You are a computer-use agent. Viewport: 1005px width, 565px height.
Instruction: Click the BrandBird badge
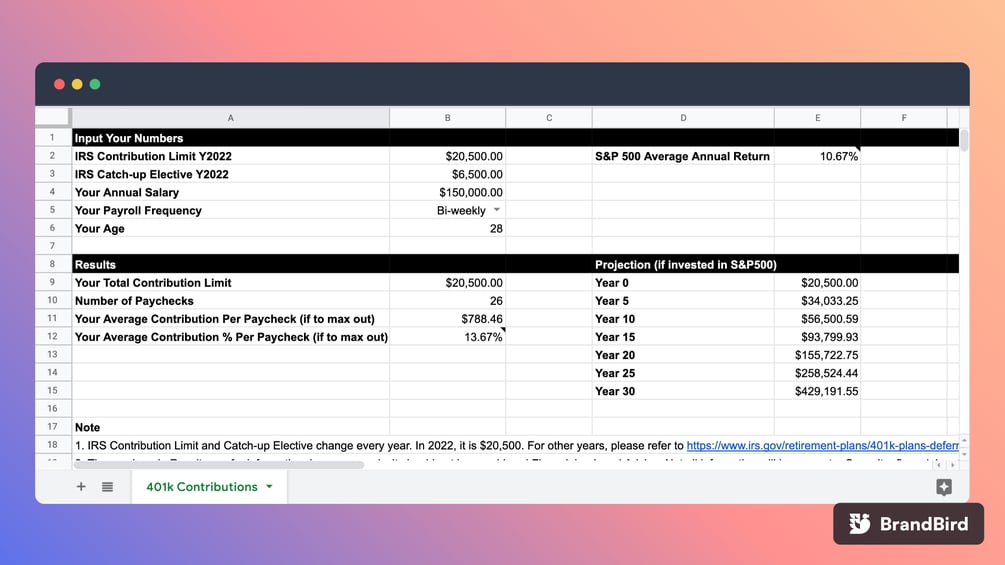(x=908, y=523)
